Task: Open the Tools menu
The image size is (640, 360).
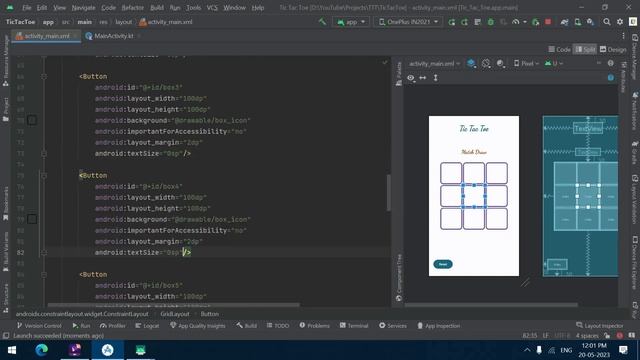Action: (193, 8)
